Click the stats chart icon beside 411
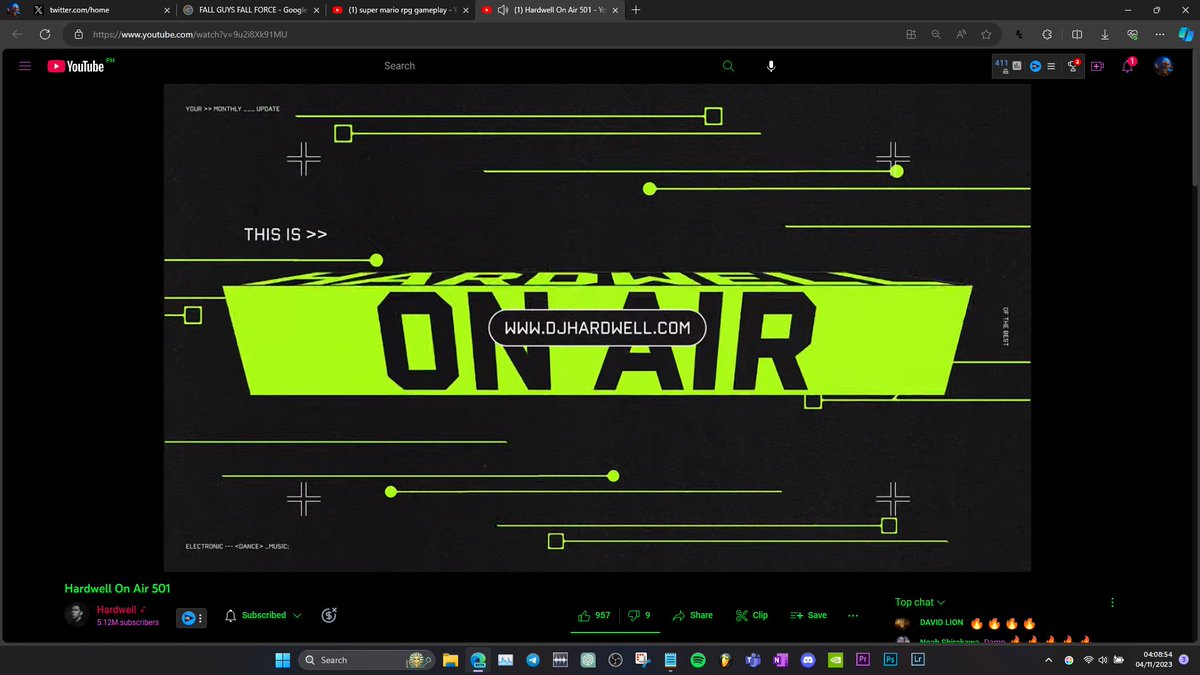 pos(1017,66)
